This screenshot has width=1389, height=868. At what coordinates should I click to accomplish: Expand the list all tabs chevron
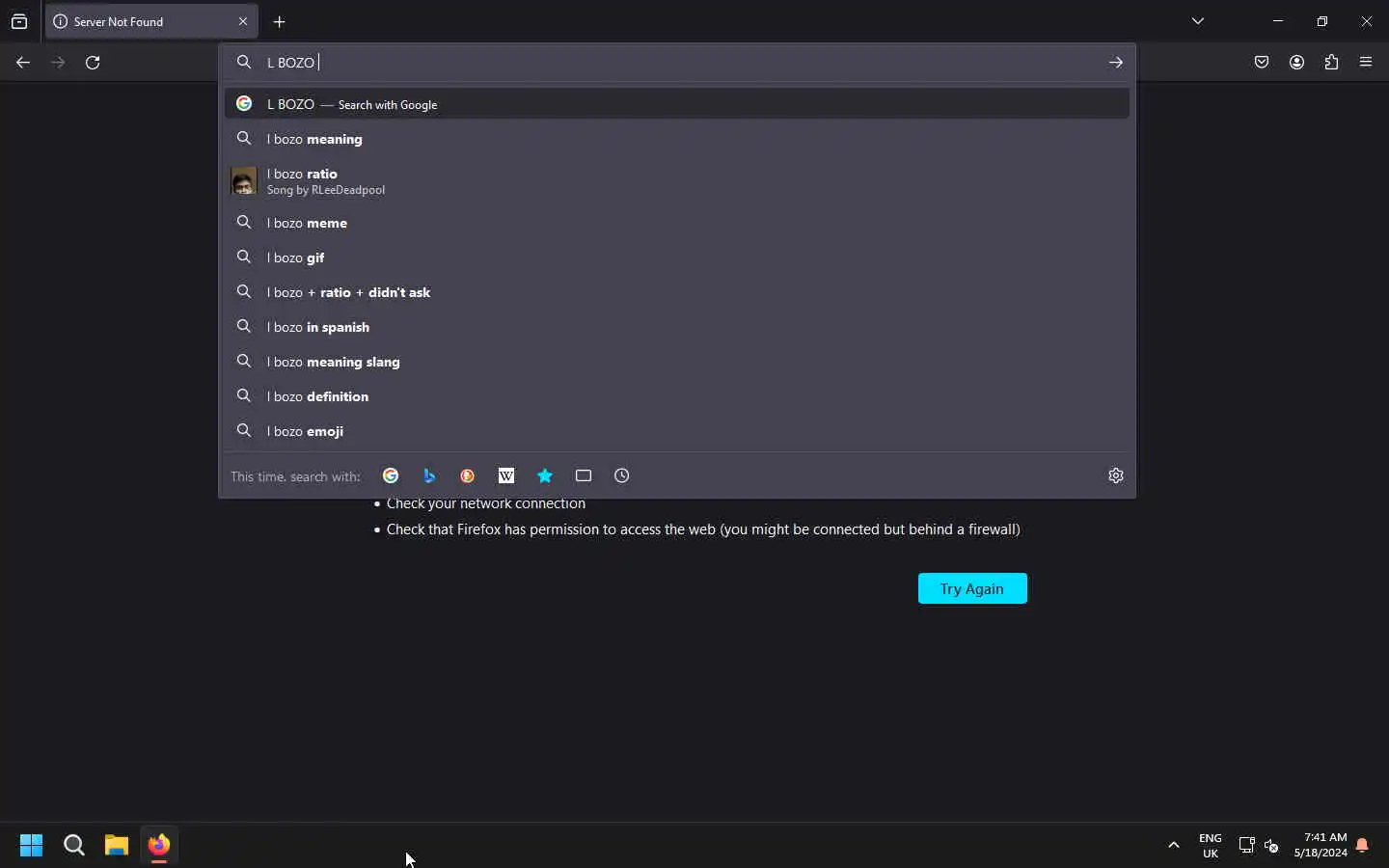(x=1198, y=20)
